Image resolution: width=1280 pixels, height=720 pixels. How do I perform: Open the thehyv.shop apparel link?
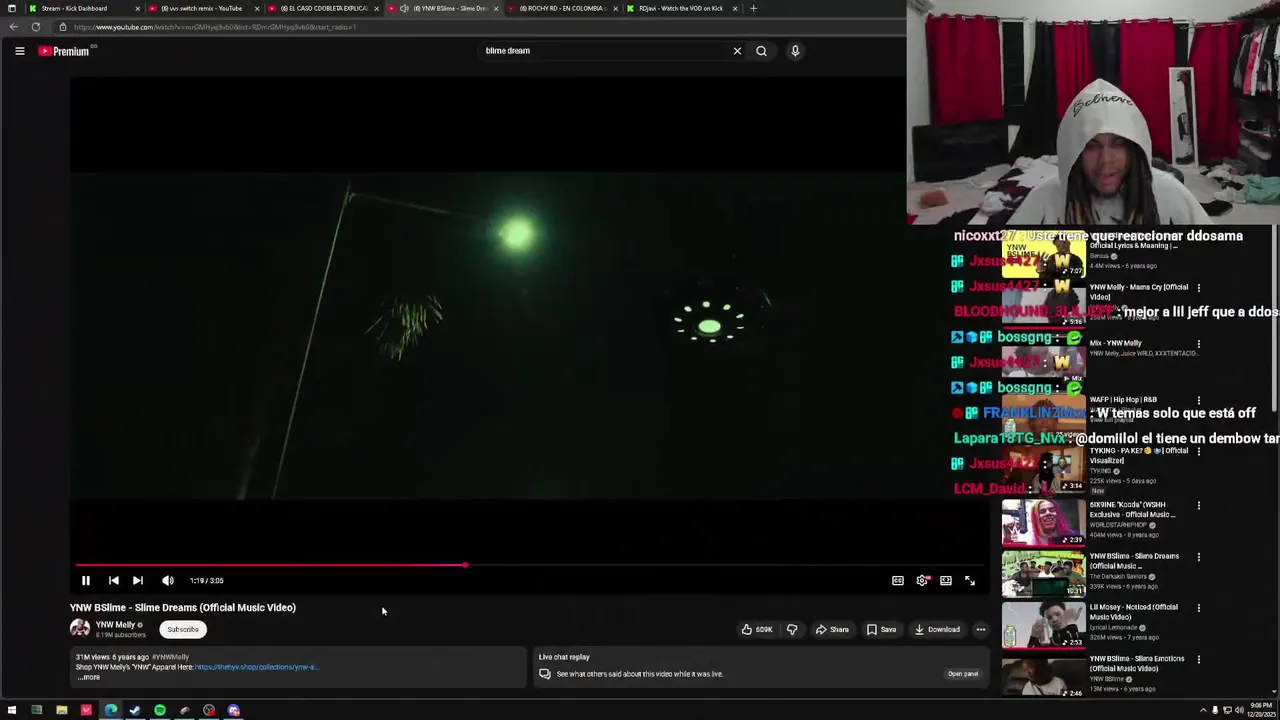(256, 667)
